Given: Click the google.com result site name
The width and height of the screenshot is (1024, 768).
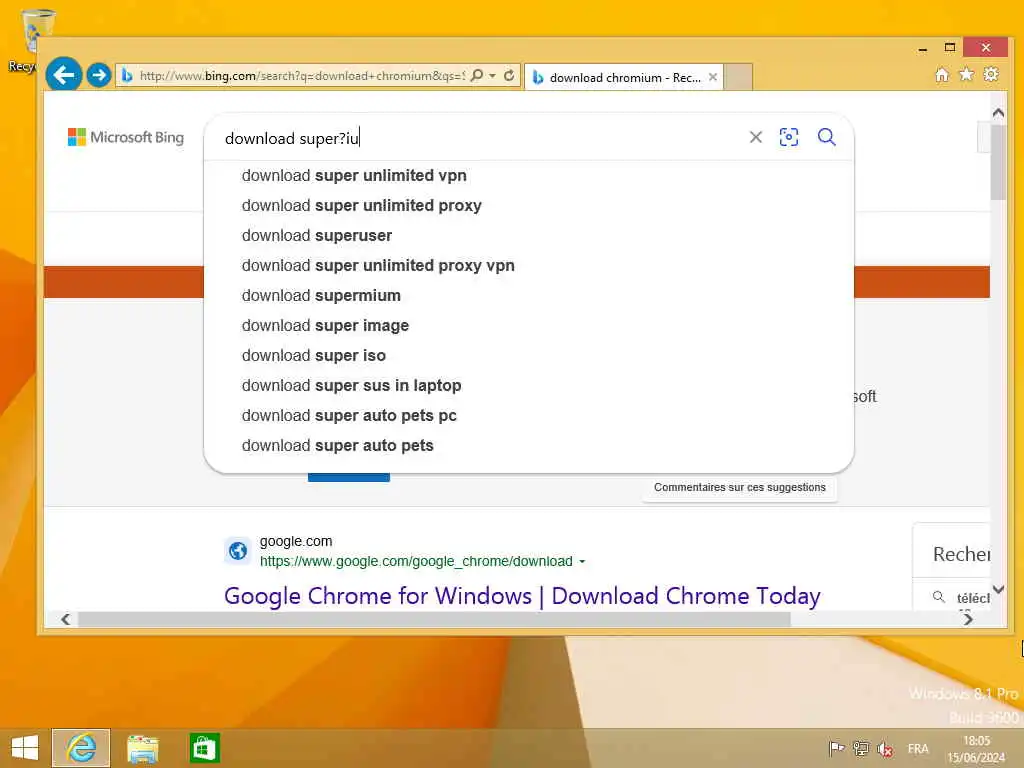Looking at the screenshot, I should pos(296,541).
